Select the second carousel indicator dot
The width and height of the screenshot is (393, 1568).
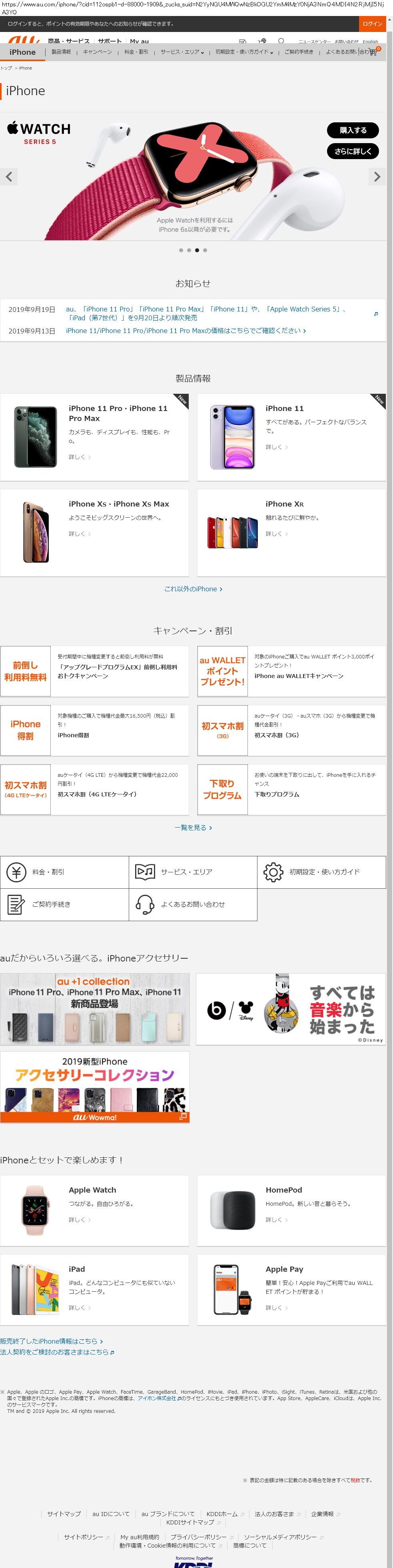pos(189,250)
